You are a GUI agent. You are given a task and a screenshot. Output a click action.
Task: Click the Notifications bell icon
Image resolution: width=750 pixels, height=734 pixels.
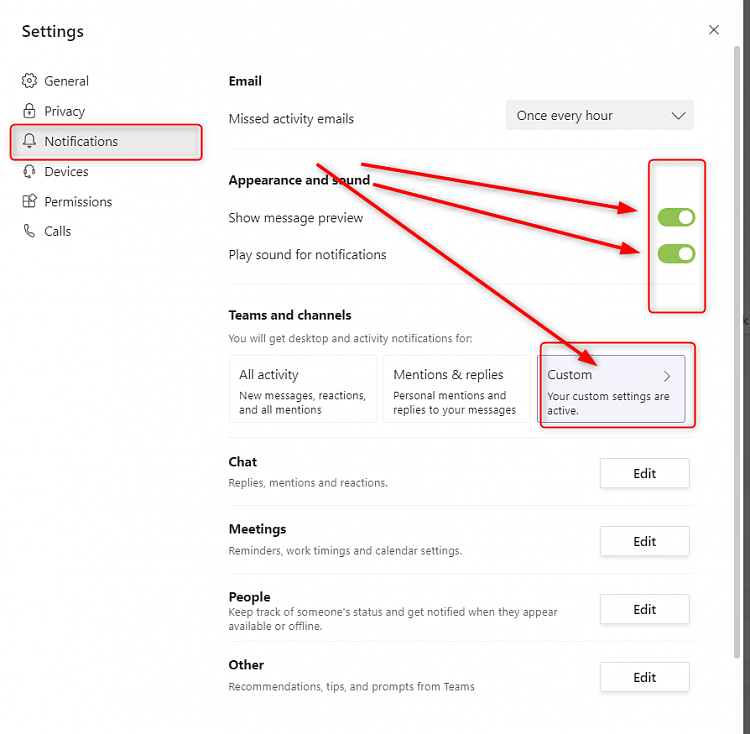(29, 141)
